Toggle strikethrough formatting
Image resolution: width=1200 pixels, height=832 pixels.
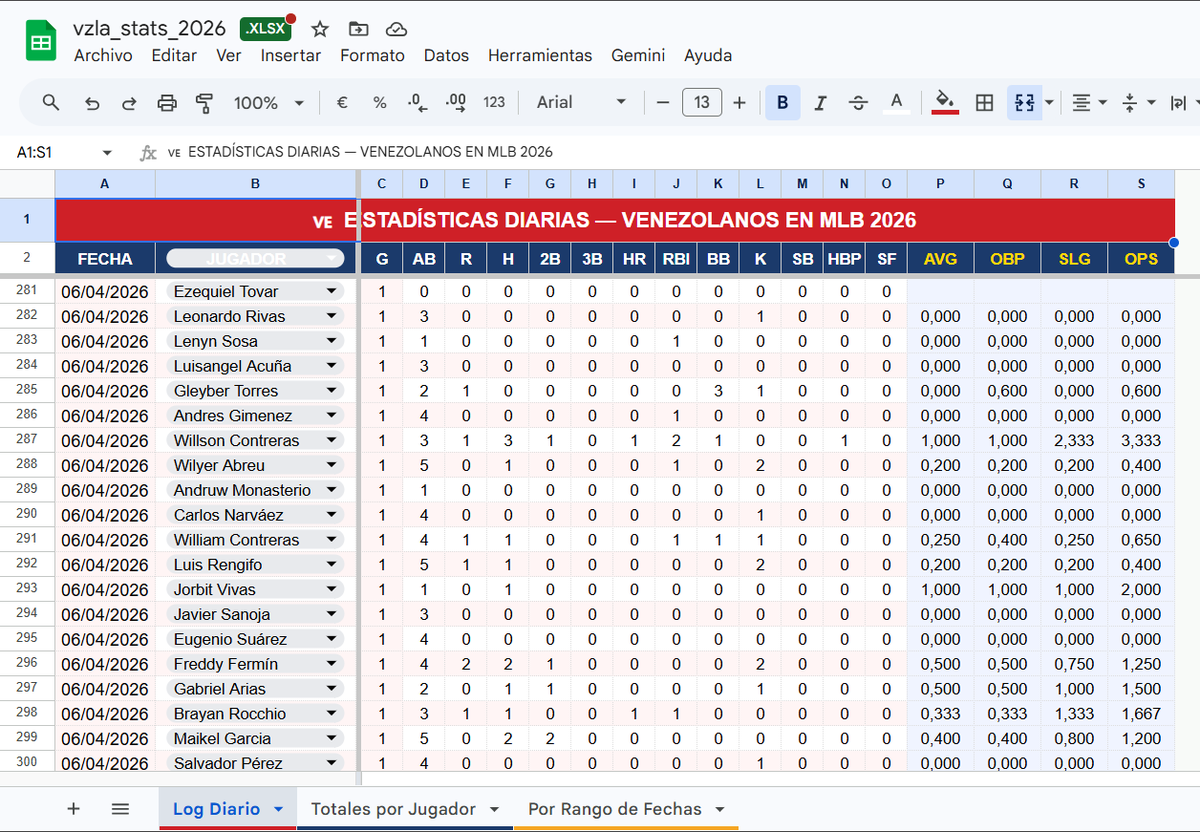pyautogui.click(x=858, y=102)
